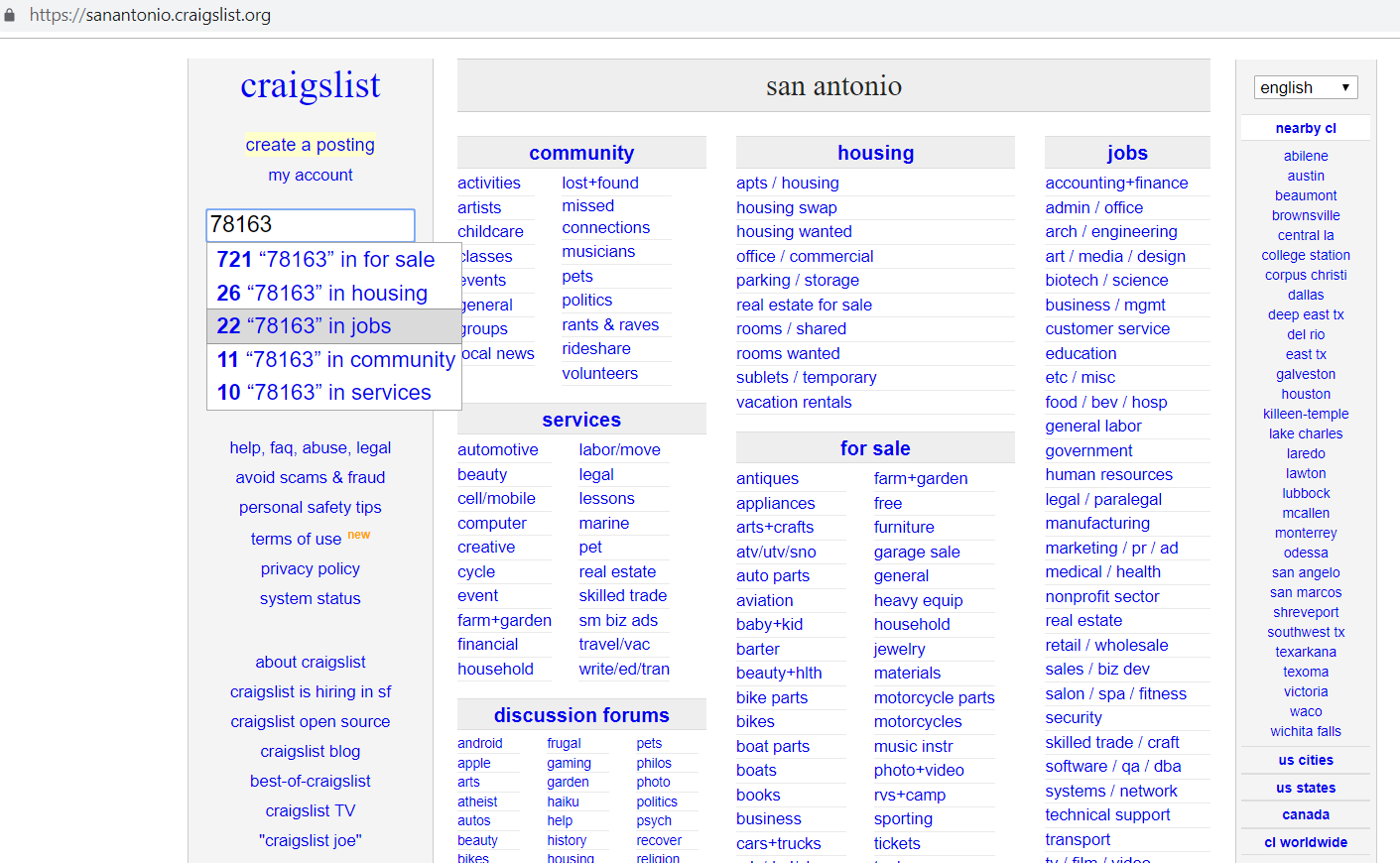Open cars+trucks listings
Image resolution: width=1400 pixels, height=863 pixels.
[779, 843]
